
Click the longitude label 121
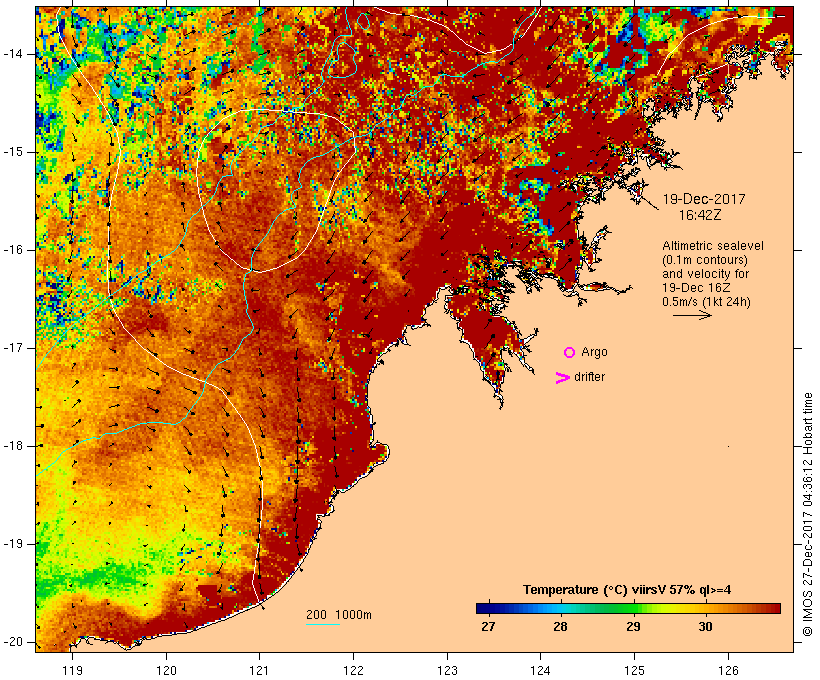pyautogui.click(x=260, y=670)
